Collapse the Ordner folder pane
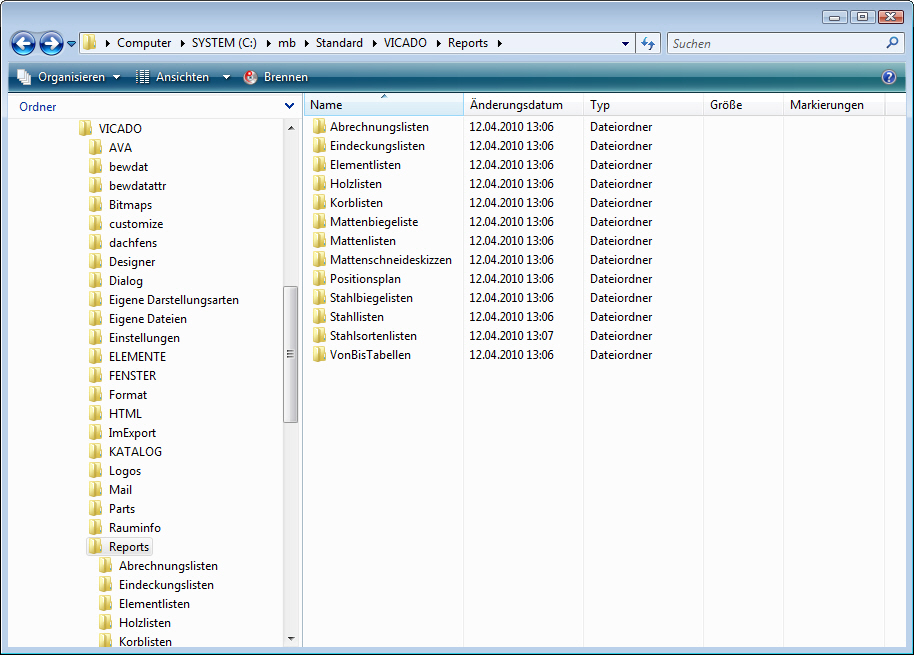 pyautogui.click(x=289, y=106)
